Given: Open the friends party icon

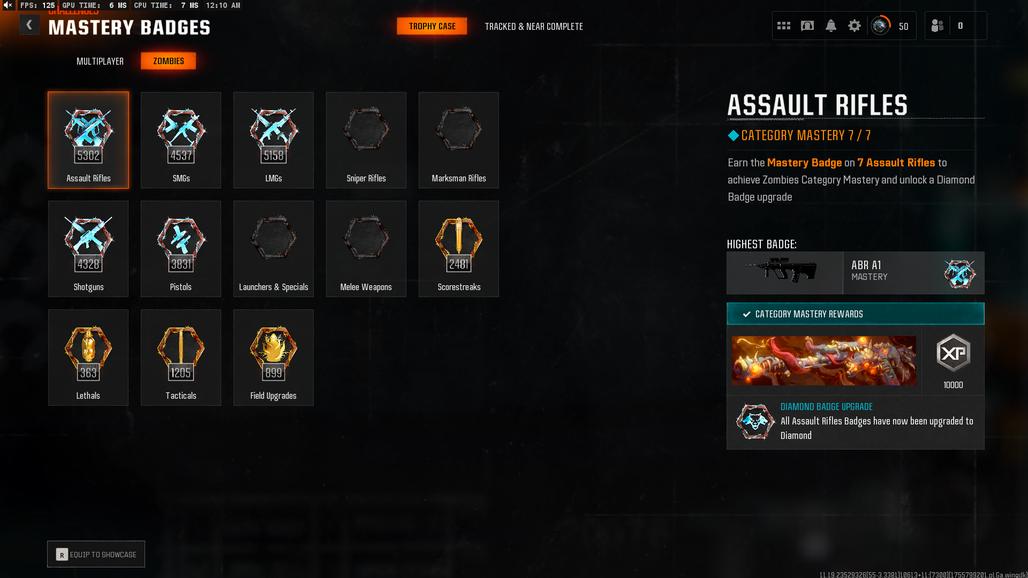Looking at the screenshot, I should [938, 26].
